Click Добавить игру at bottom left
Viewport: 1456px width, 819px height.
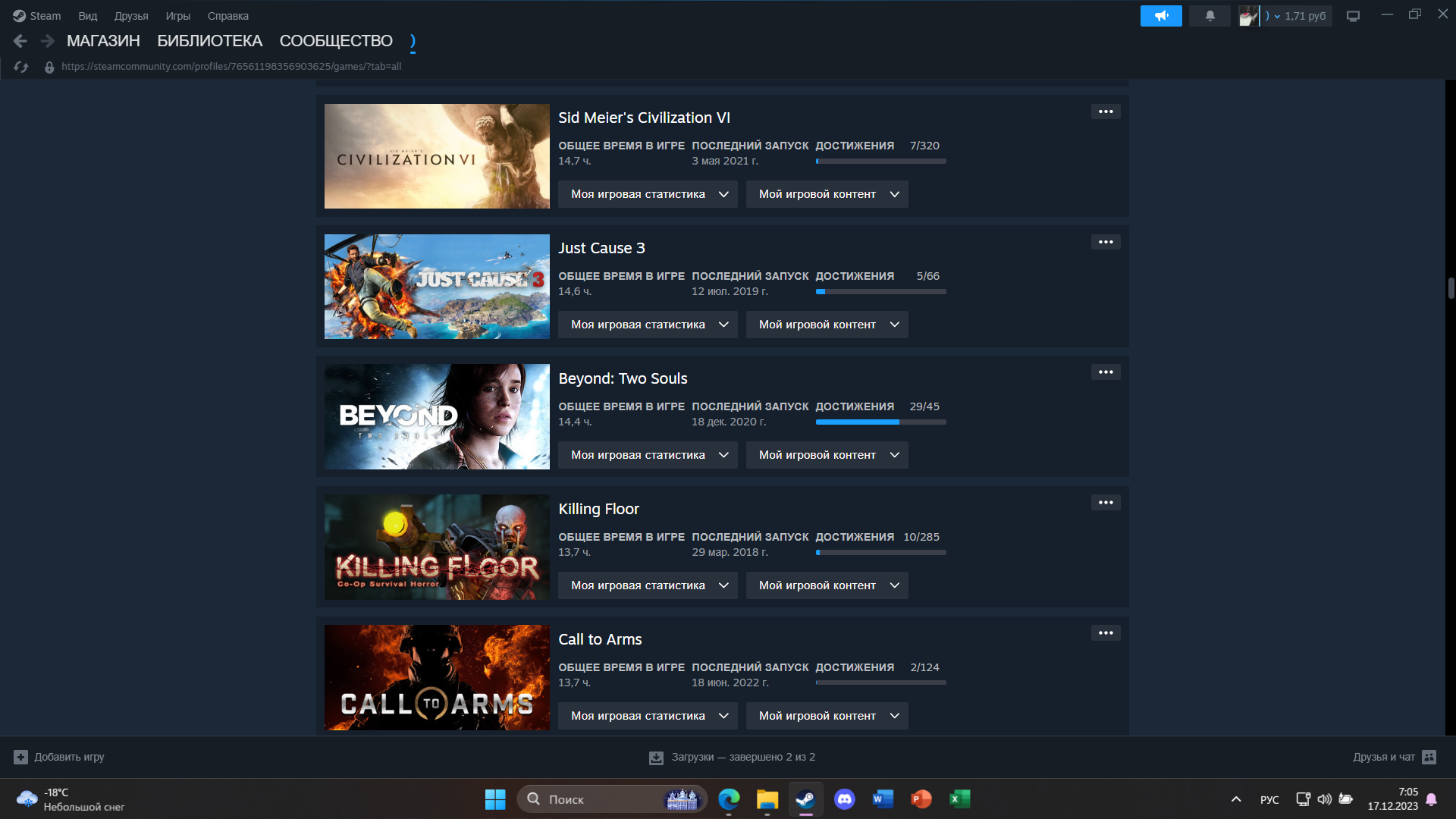pos(59,757)
